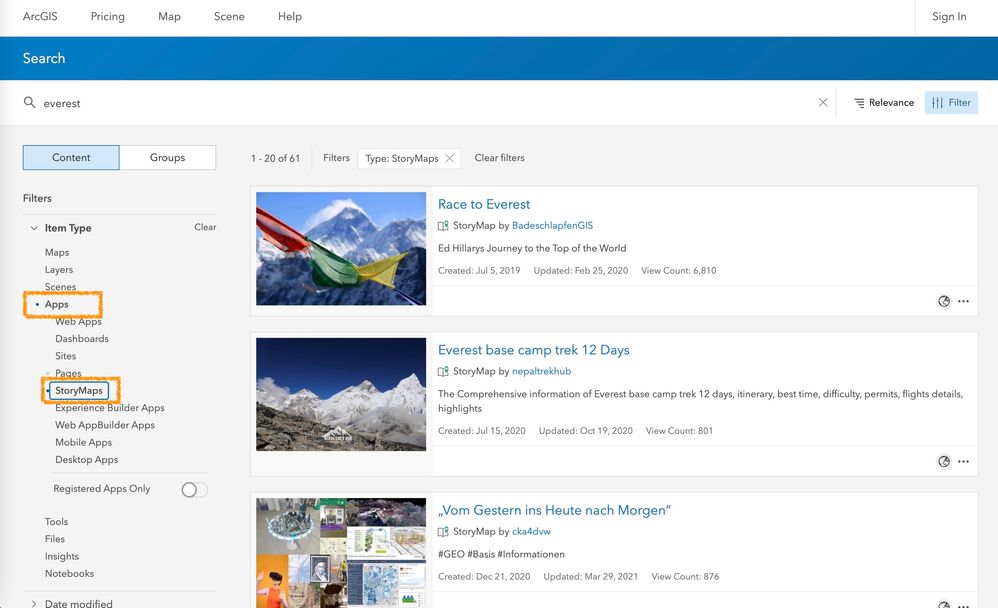Viewport: 998px width, 608px height.
Task: Open more options for Everest base camp trek
Action: 964,462
